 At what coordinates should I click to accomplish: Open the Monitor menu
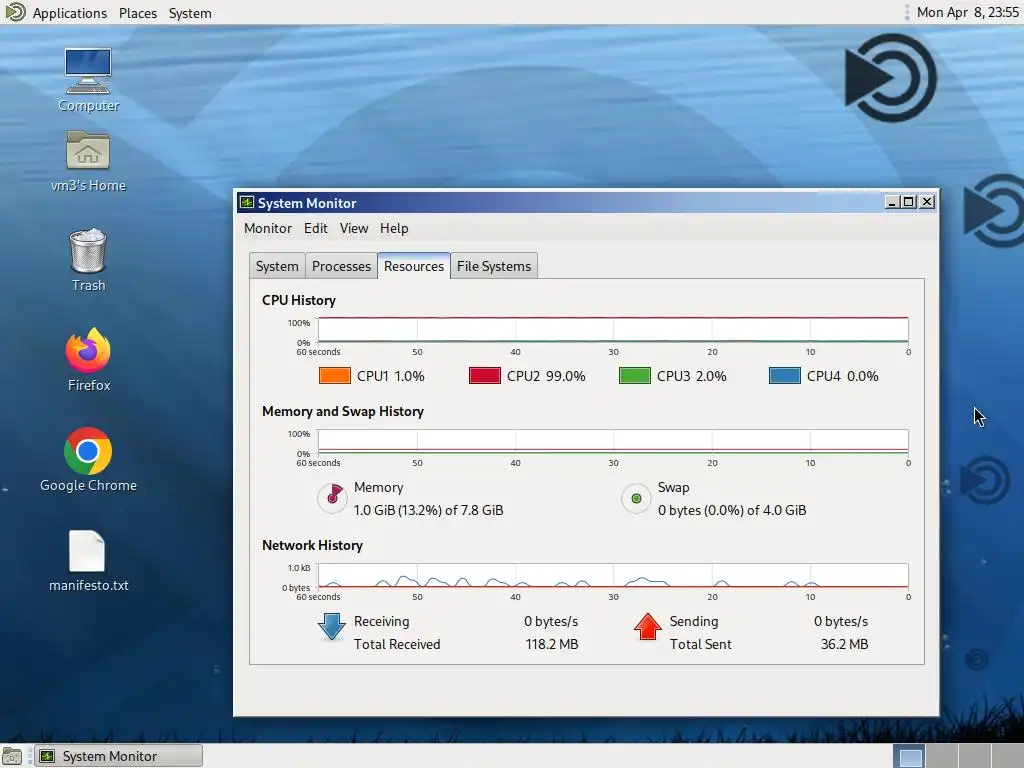pyautogui.click(x=268, y=229)
